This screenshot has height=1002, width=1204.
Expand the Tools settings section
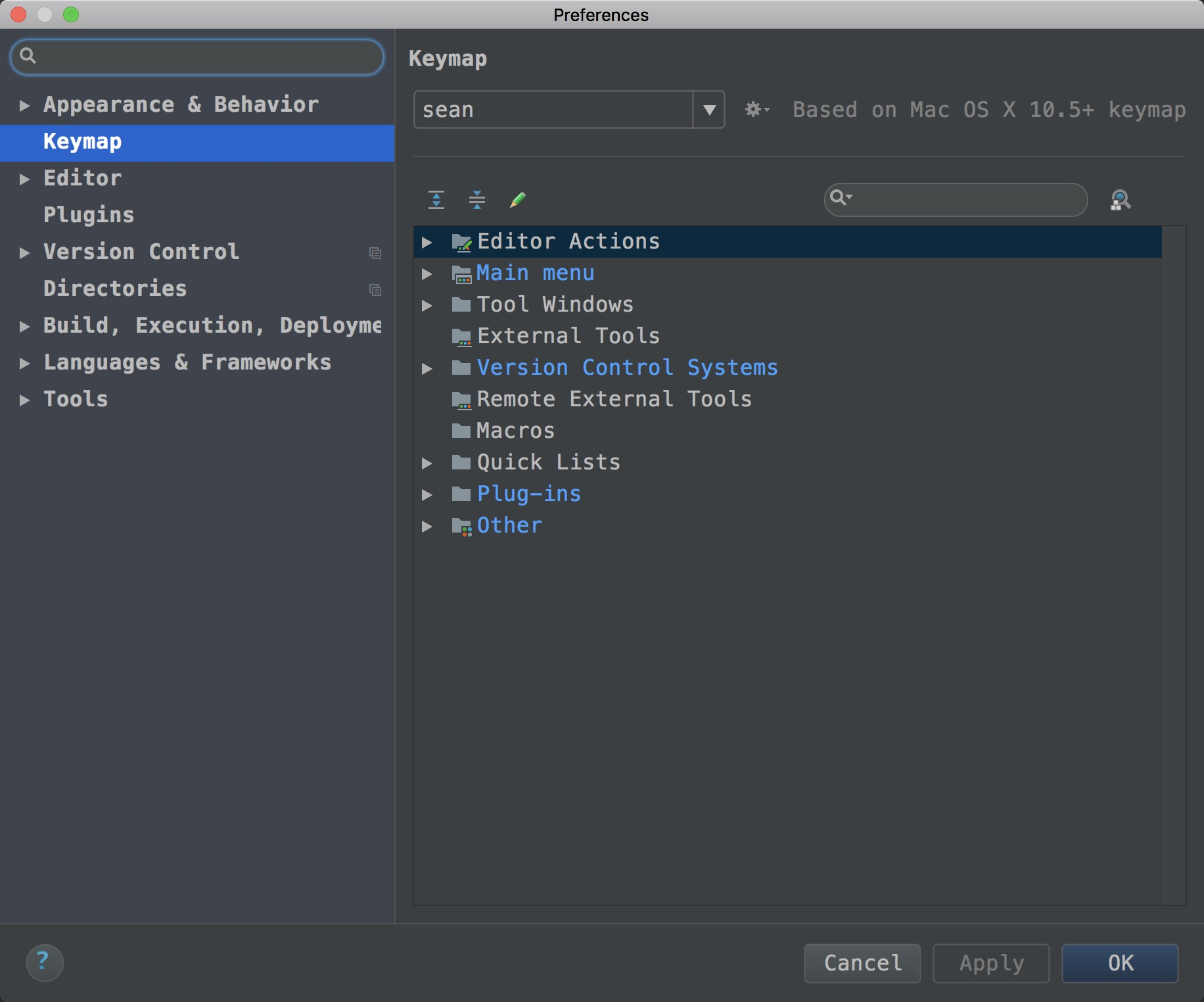coord(24,400)
